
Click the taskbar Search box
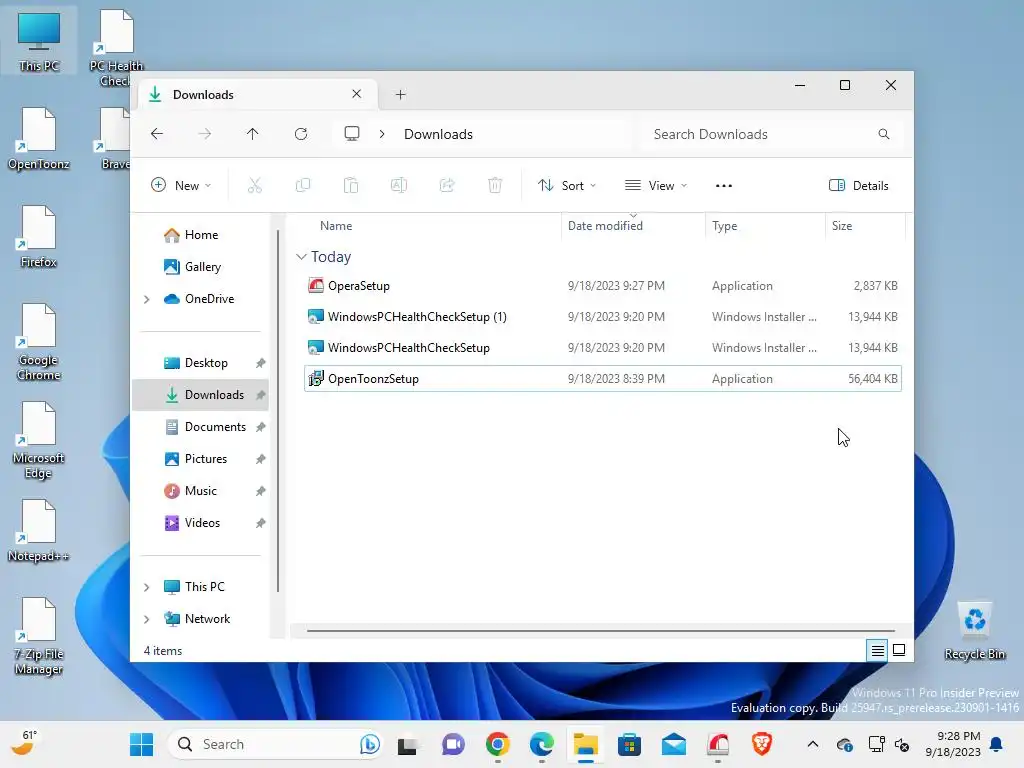point(276,744)
